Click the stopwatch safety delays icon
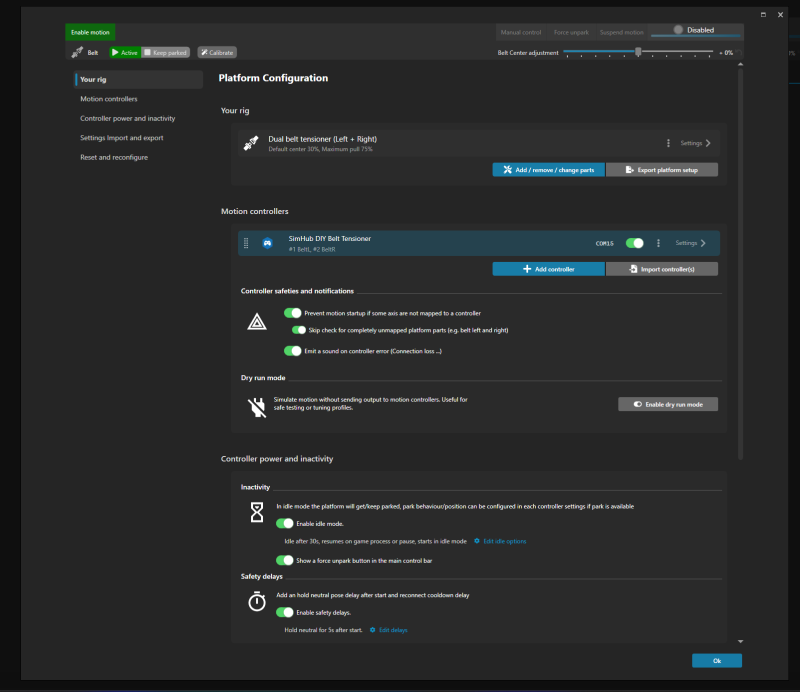Image resolution: width=800 pixels, height=692 pixels. [x=257, y=601]
